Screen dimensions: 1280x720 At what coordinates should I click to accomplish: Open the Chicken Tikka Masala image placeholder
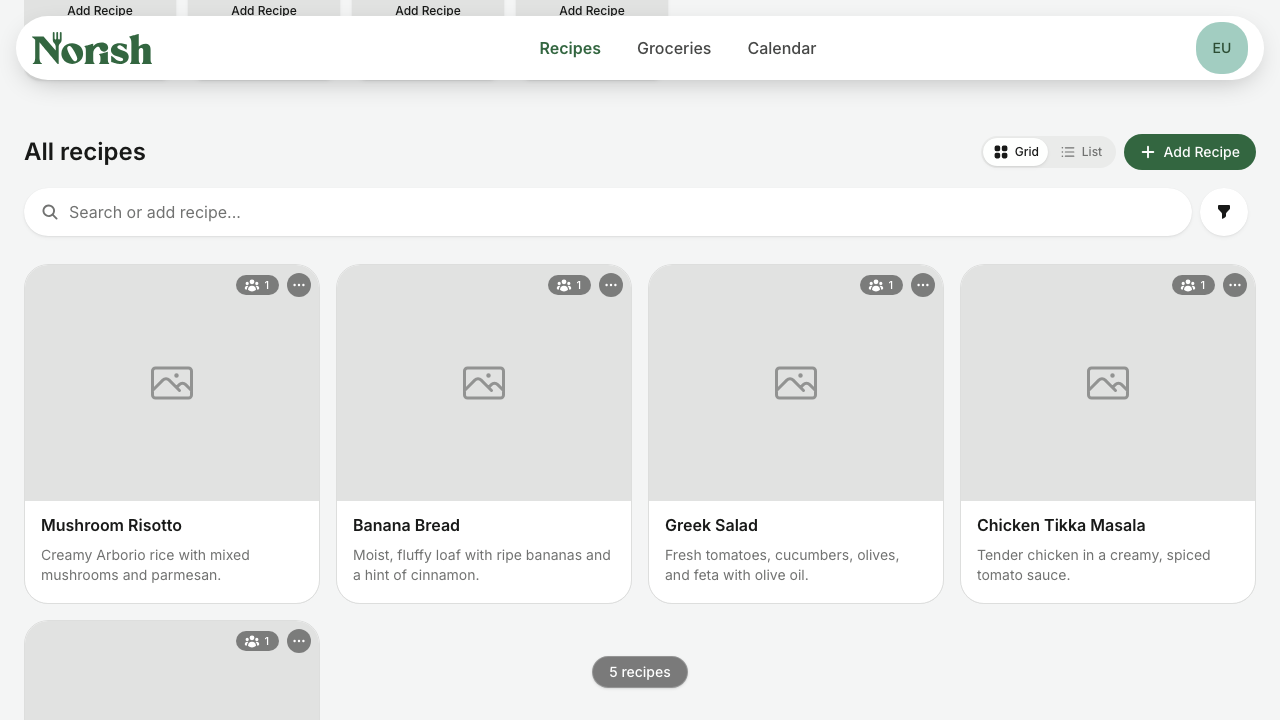coord(1108,383)
